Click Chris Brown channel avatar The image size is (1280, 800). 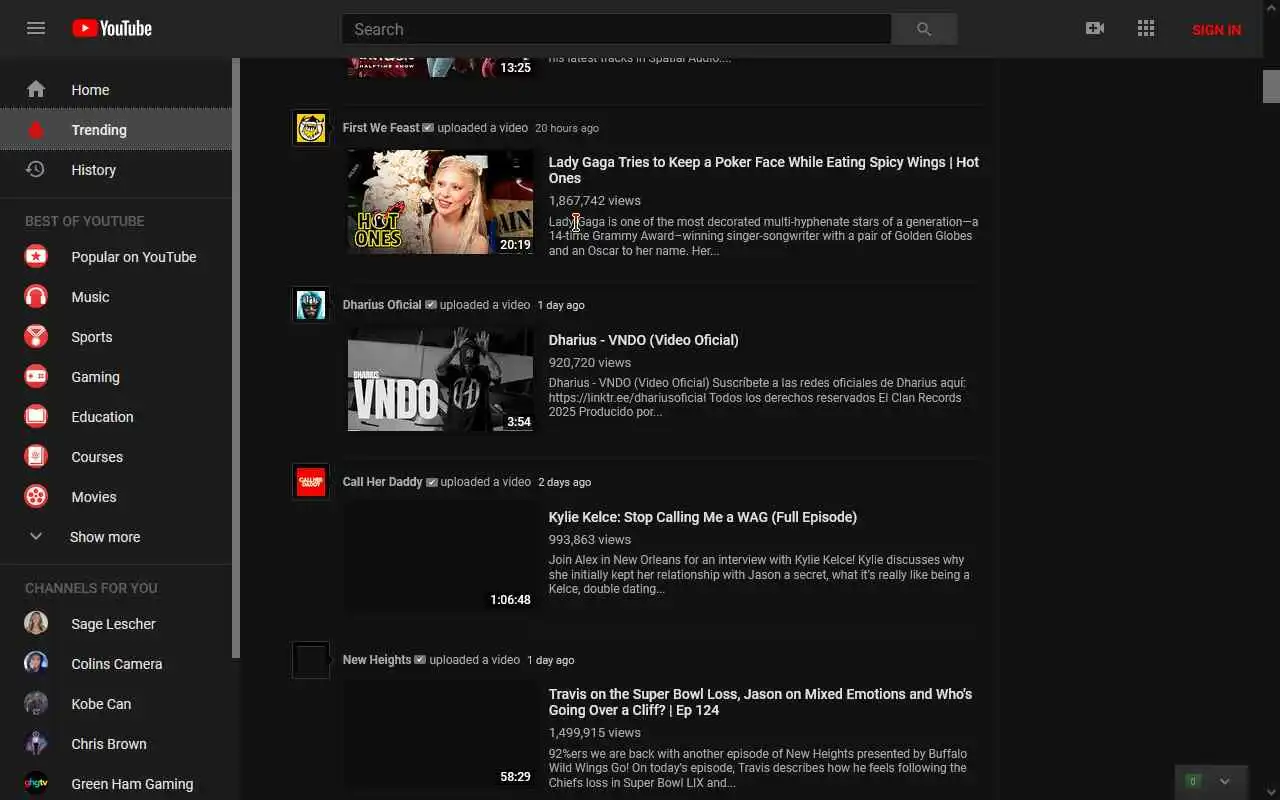[36, 744]
